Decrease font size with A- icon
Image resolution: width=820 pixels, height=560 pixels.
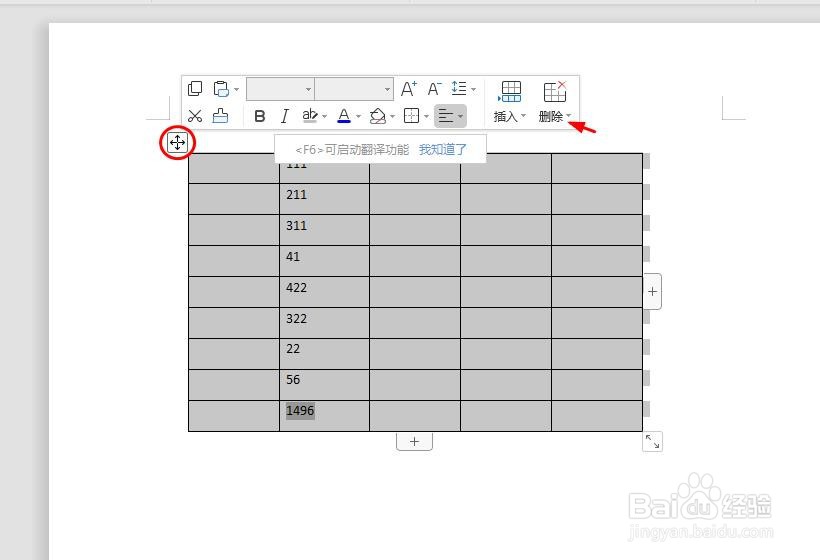(434, 89)
